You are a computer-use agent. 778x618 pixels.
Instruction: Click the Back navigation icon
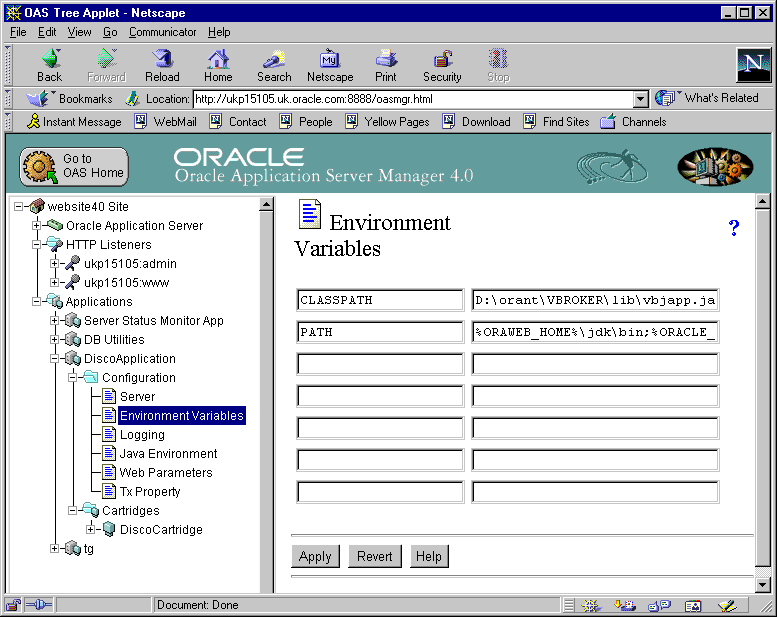51,59
